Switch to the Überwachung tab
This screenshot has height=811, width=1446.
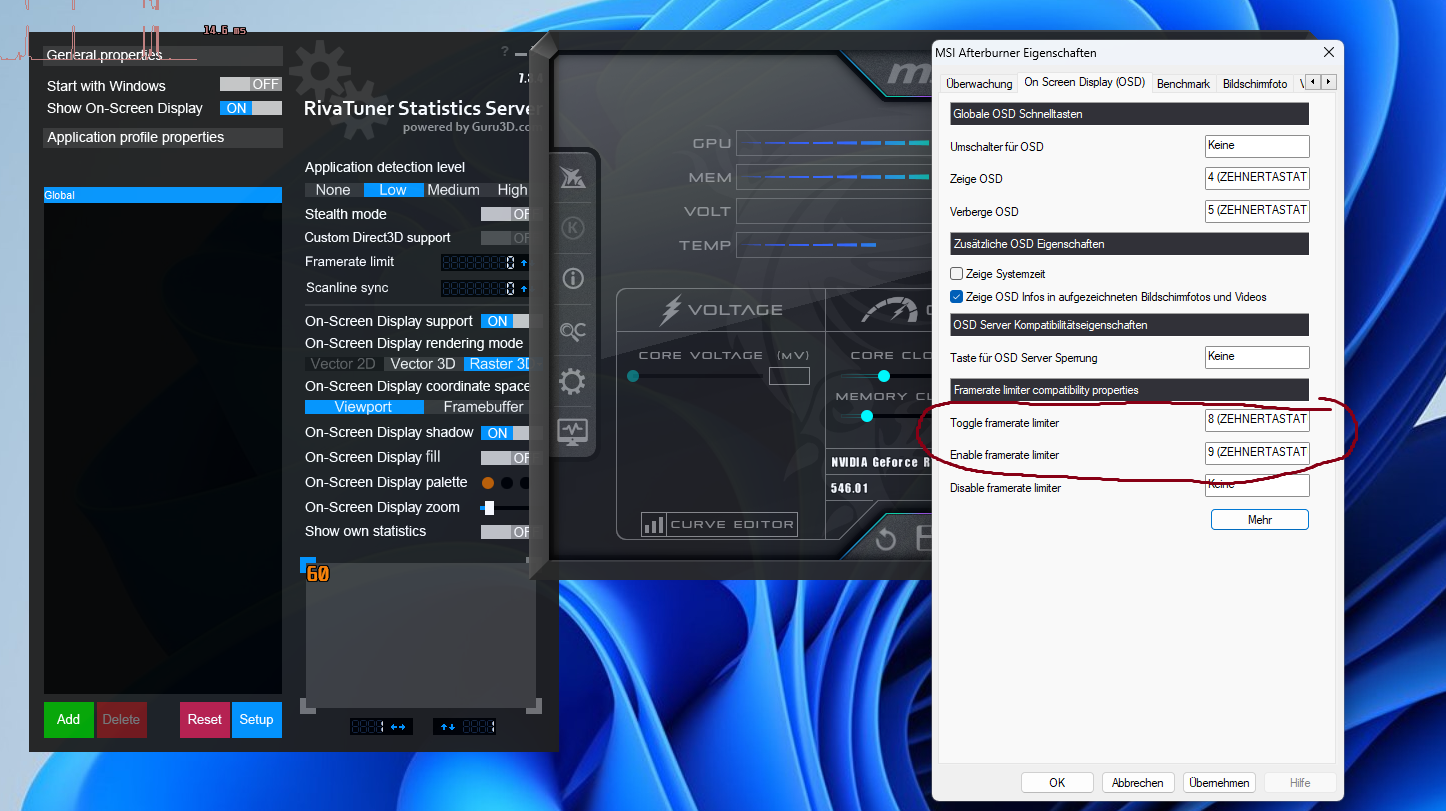(979, 84)
